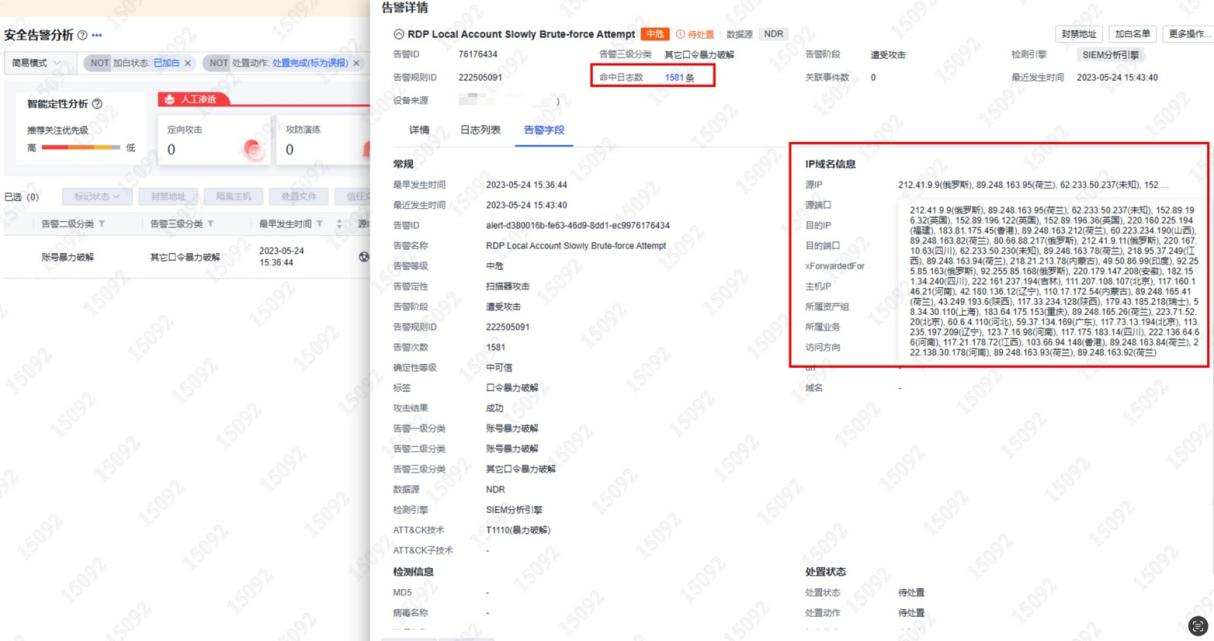Open the 标记状态 dropdown button
Image resolution: width=1214 pixels, height=641 pixels.
pyautogui.click(x=97, y=196)
